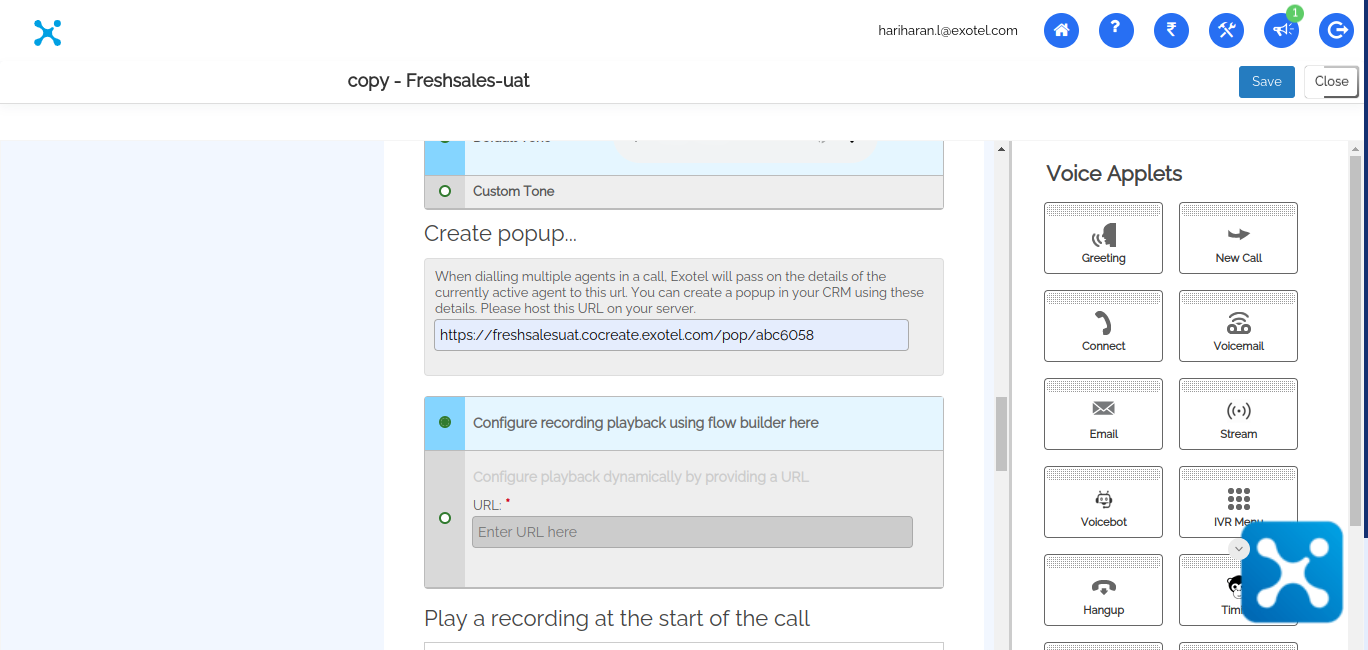This screenshot has width=1368, height=650.
Task: Open the floating Exotel chat widget
Action: click(x=1292, y=572)
